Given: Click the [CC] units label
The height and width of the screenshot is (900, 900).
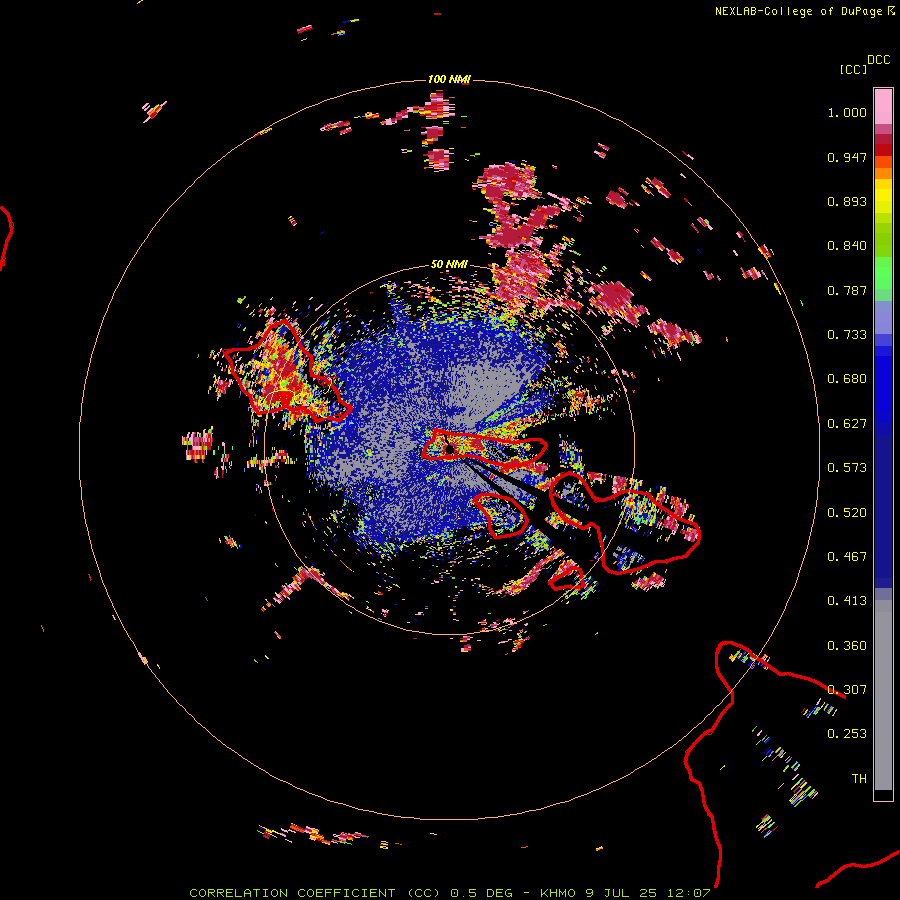Looking at the screenshot, I should (x=854, y=69).
